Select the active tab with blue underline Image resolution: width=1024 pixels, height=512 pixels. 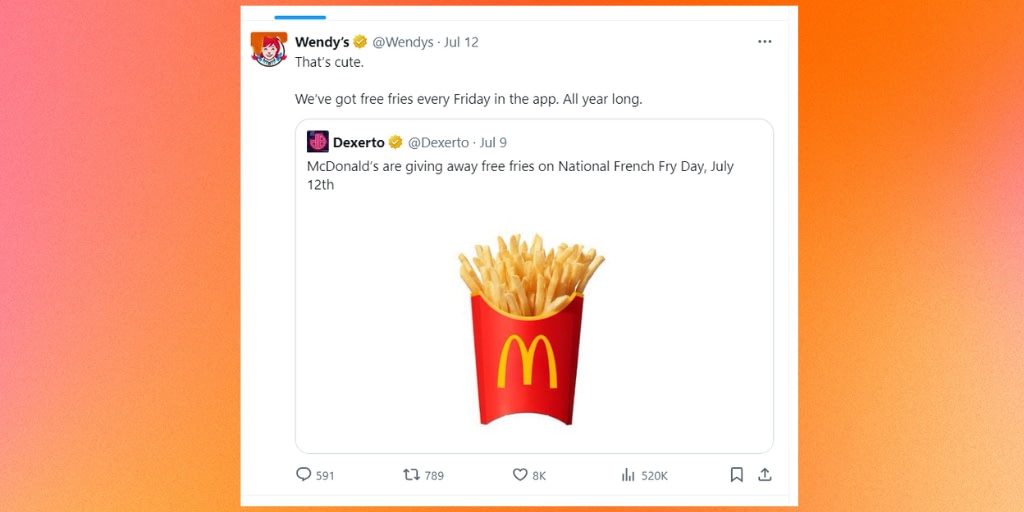click(x=300, y=17)
